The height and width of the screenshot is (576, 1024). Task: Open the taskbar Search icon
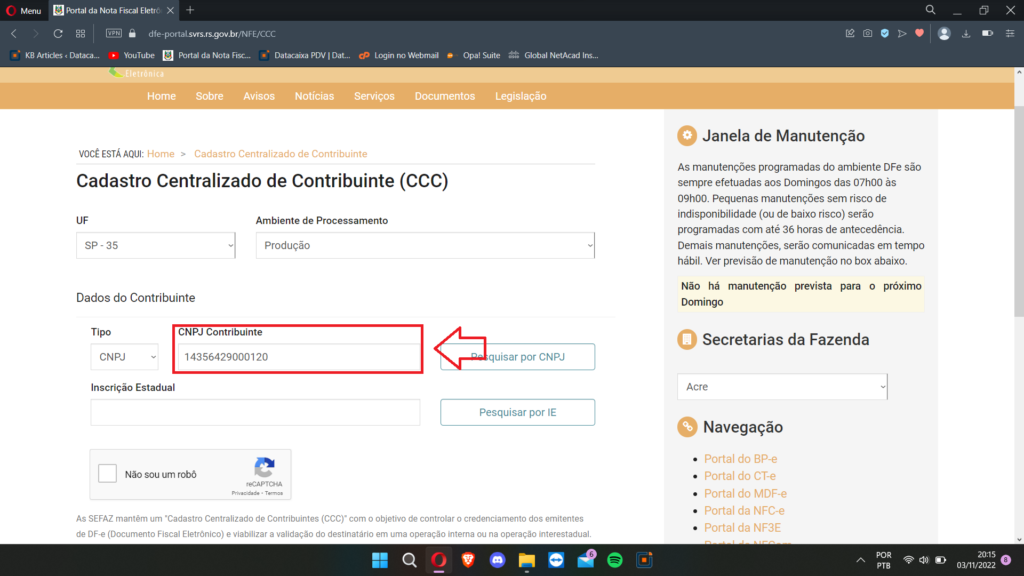click(409, 560)
